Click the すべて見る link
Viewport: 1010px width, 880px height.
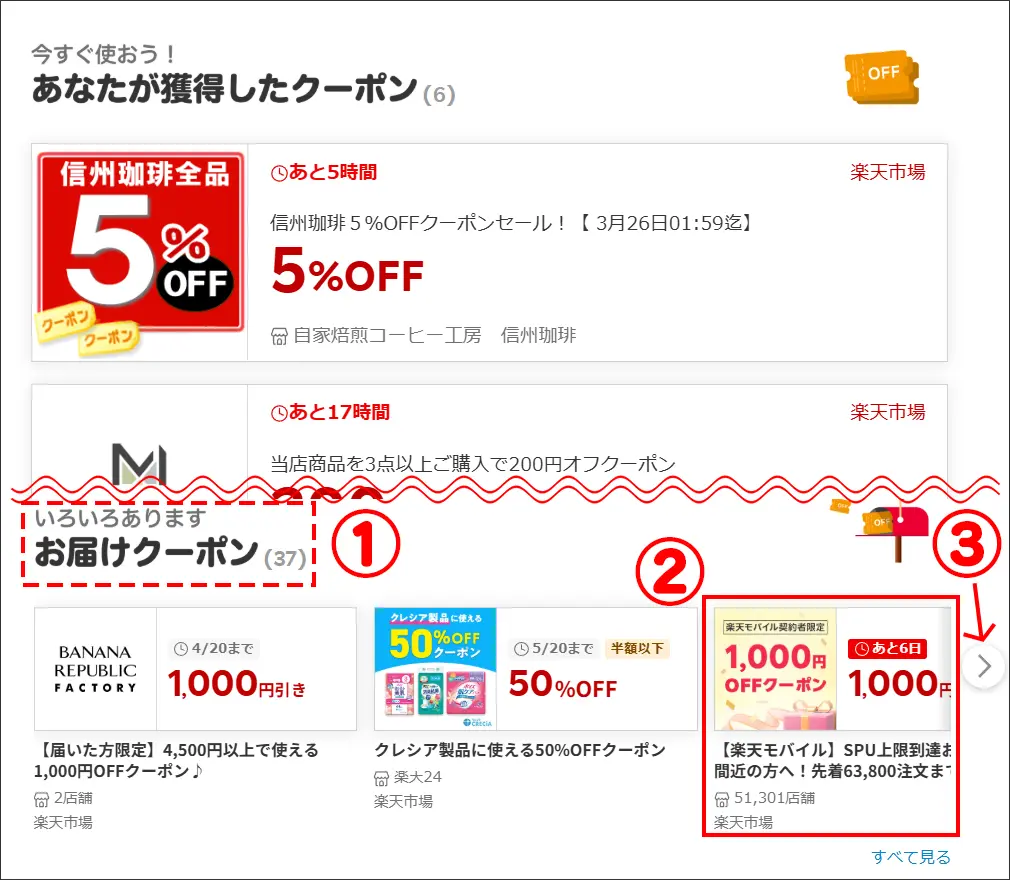tap(911, 857)
